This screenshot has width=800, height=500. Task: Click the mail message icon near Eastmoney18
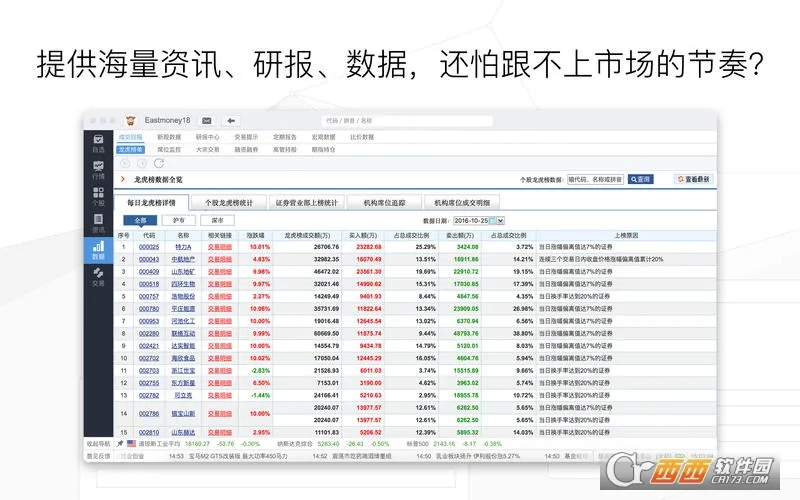point(206,119)
